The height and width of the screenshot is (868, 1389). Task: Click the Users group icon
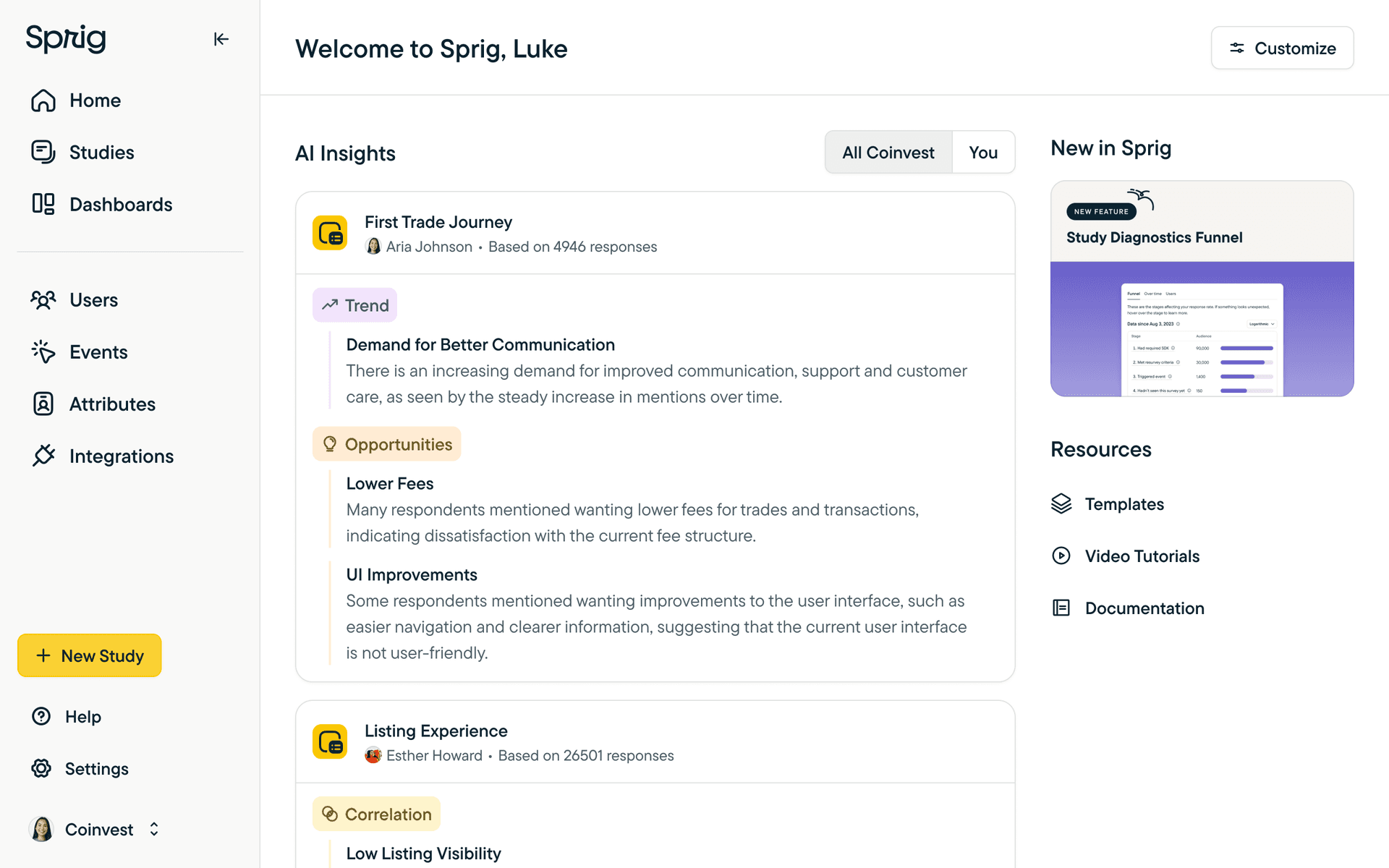43,299
